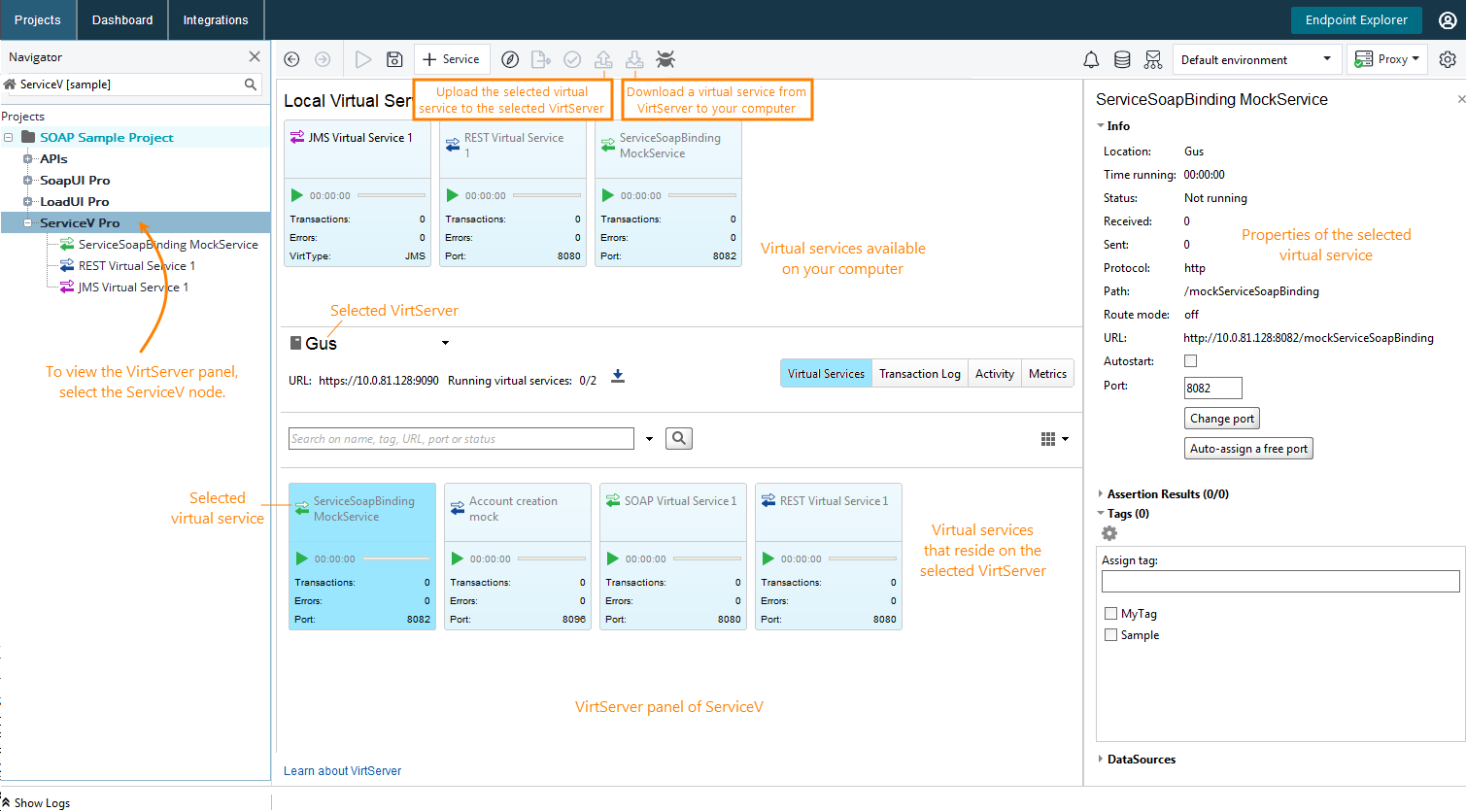
Task: Click the network icon left of environment dropdown
Action: (x=1153, y=59)
